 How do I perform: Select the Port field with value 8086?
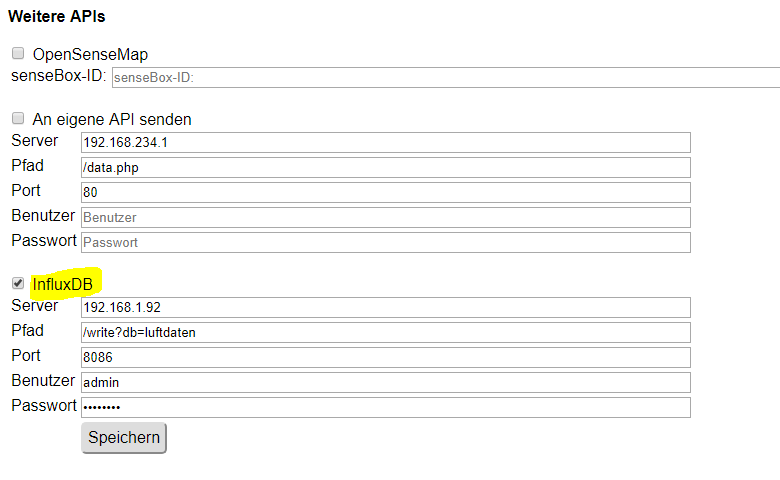coord(385,357)
